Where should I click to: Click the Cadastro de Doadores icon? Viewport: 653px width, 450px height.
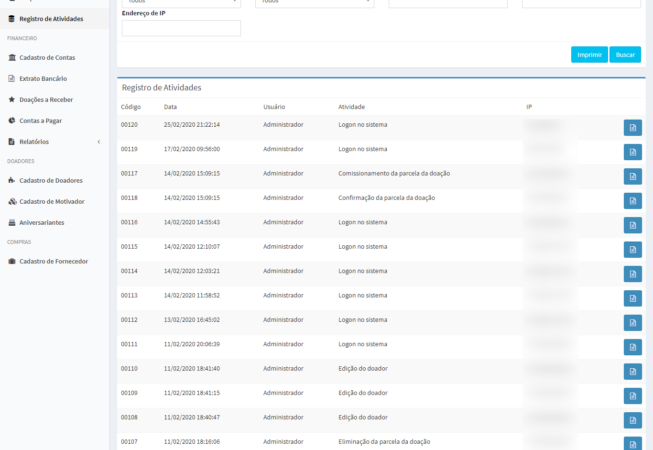coord(11,180)
